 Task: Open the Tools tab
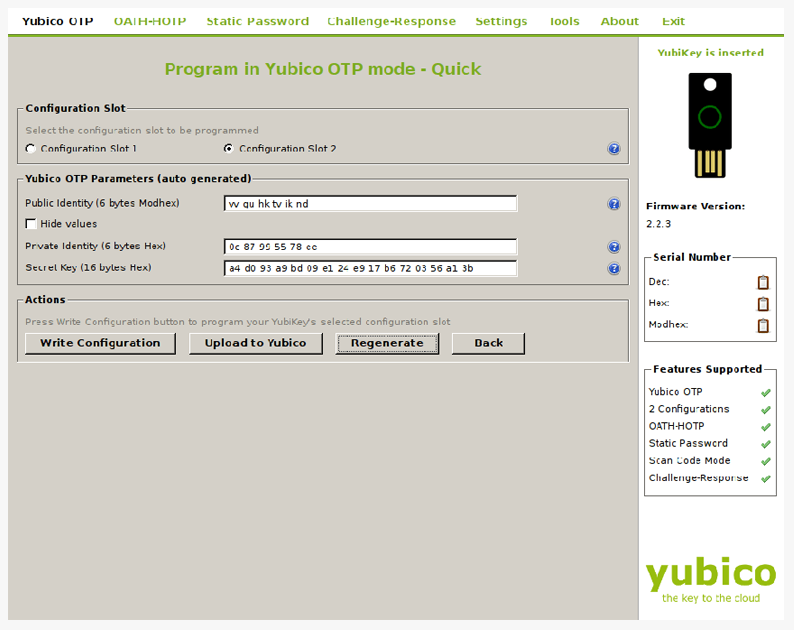pyautogui.click(x=565, y=21)
